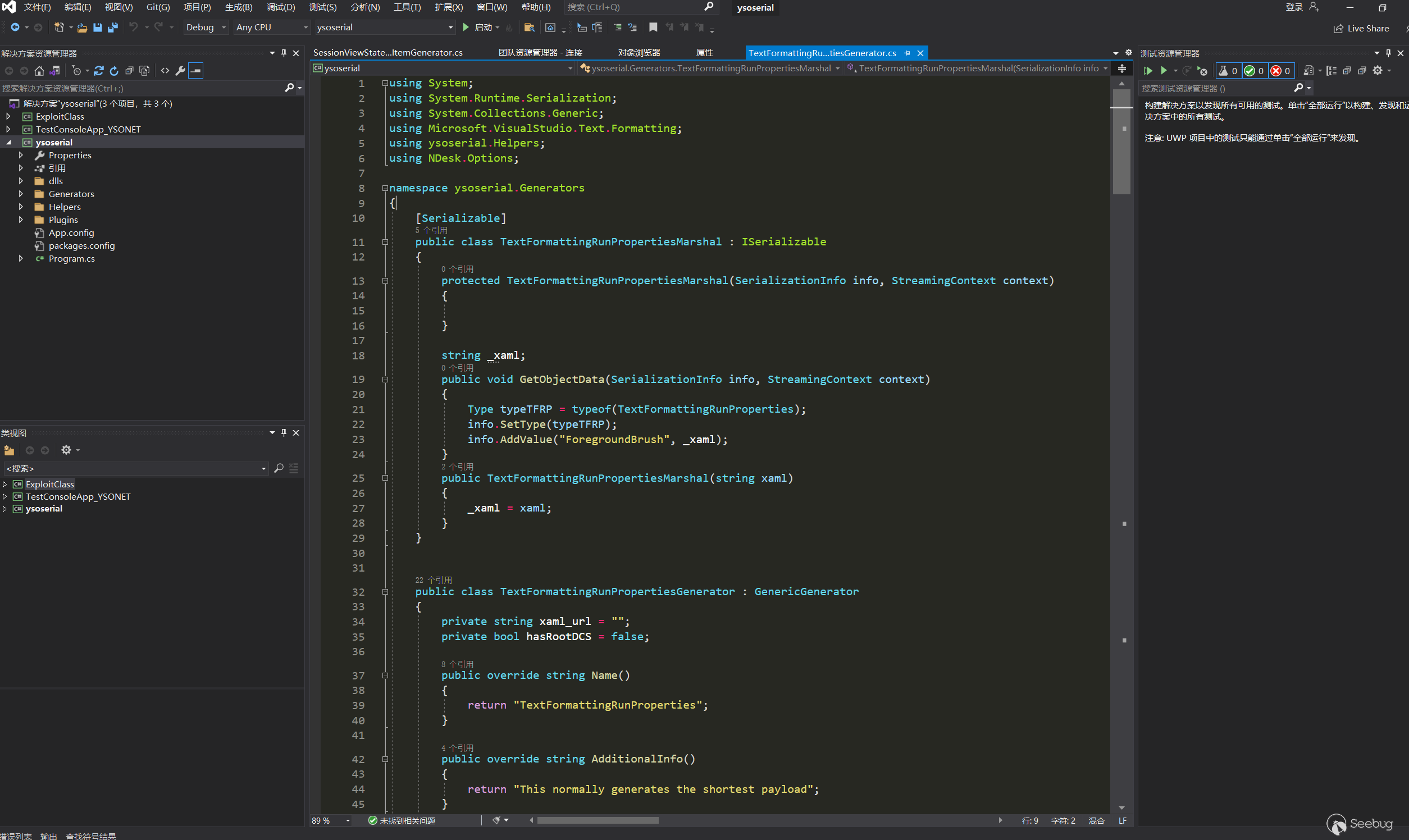
Task: Click 登录 sign-in link
Action: [1293, 7]
